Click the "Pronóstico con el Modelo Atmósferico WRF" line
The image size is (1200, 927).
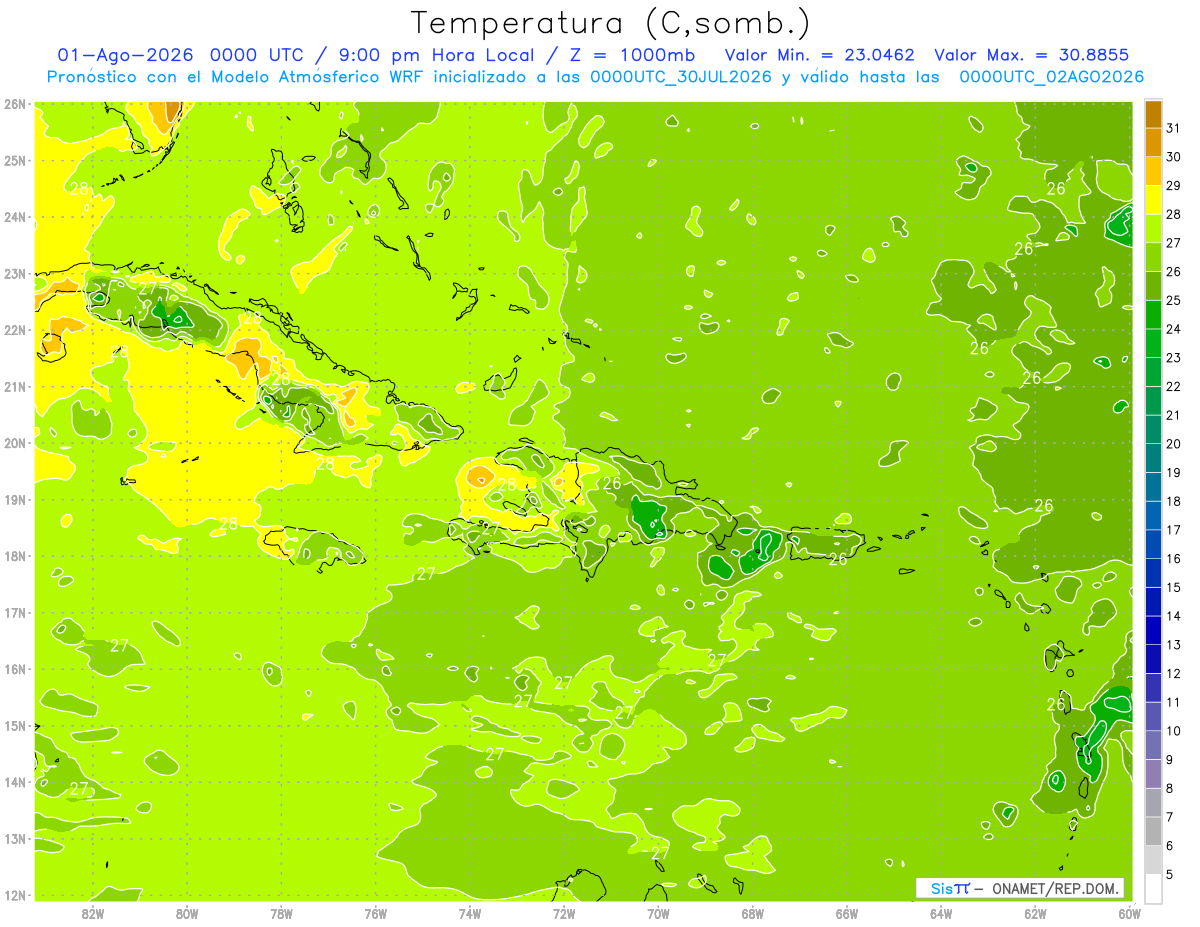236,77
